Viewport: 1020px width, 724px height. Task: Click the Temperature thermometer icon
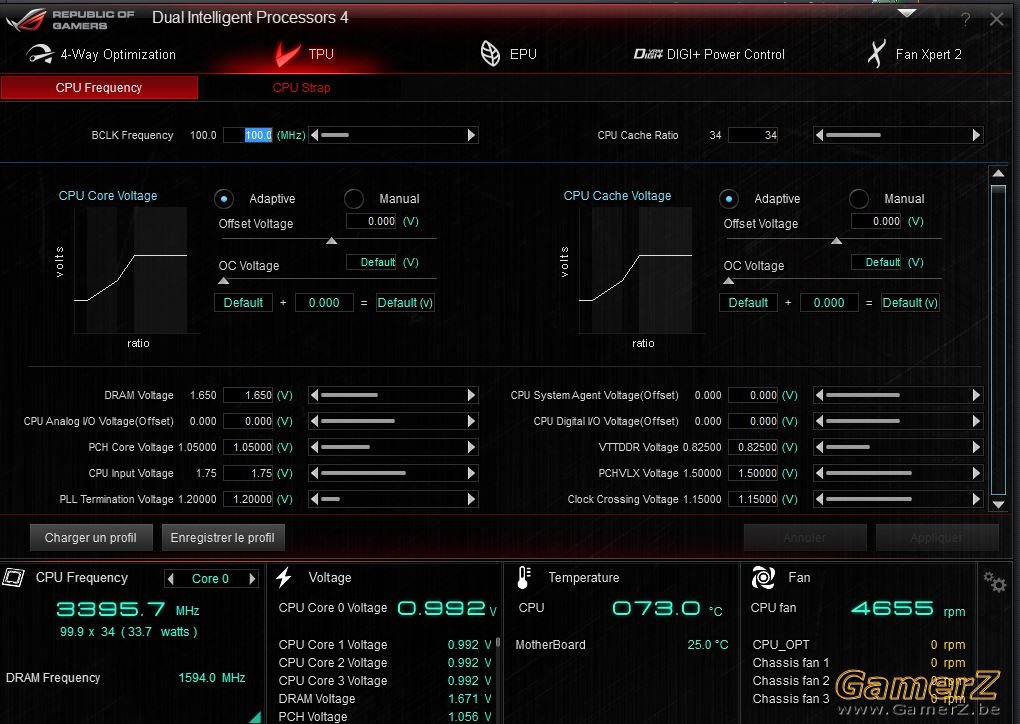coord(524,578)
